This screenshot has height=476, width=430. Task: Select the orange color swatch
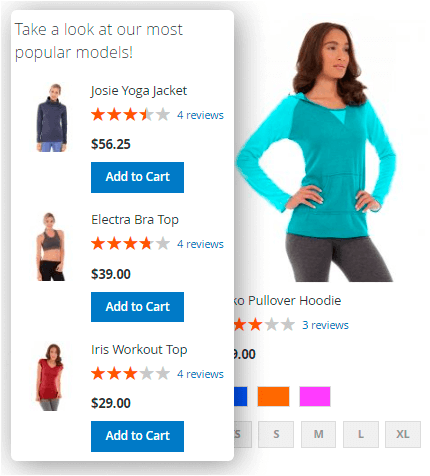(273, 396)
